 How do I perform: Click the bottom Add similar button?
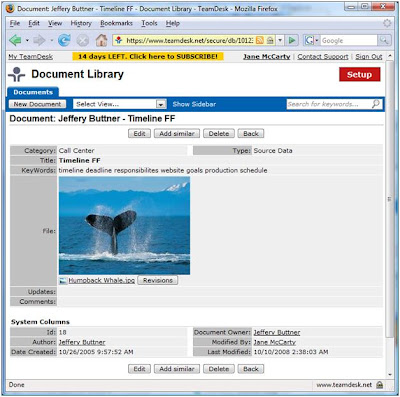tap(177, 369)
